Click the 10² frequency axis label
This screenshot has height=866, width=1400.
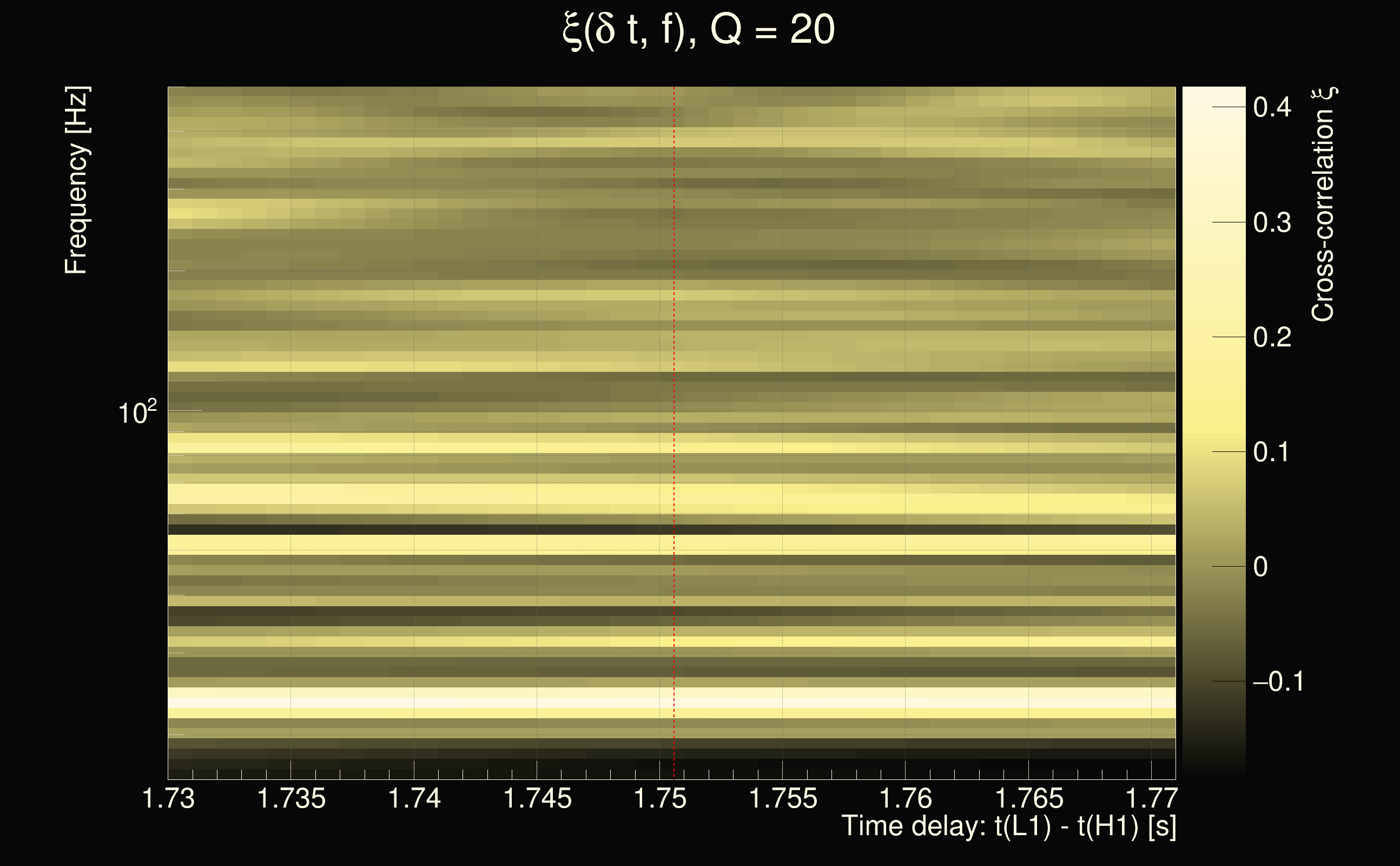pyautogui.click(x=137, y=412)
